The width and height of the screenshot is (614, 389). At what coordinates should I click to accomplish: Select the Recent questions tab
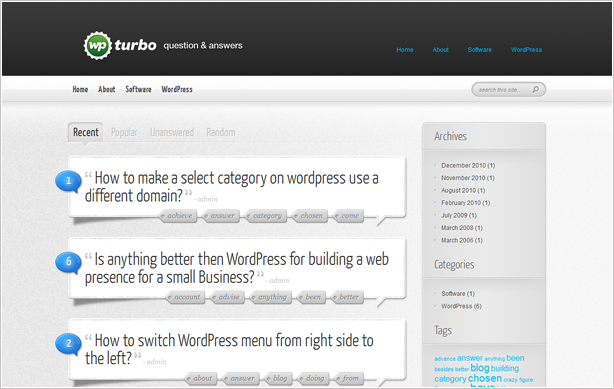click(x=86, y=132)
